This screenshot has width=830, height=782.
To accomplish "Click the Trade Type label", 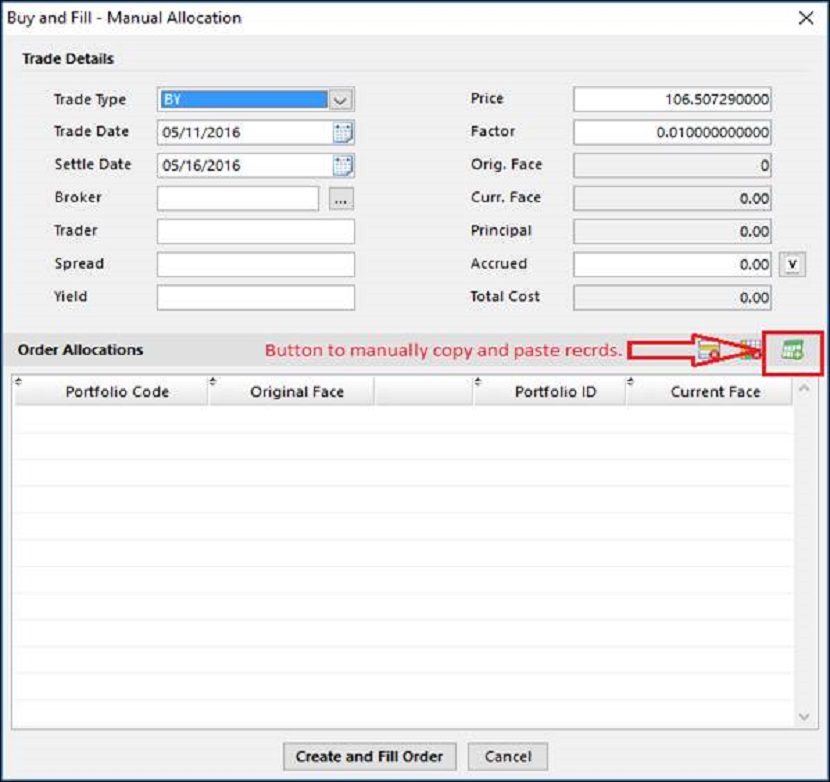I will click(x=90, y=100).
